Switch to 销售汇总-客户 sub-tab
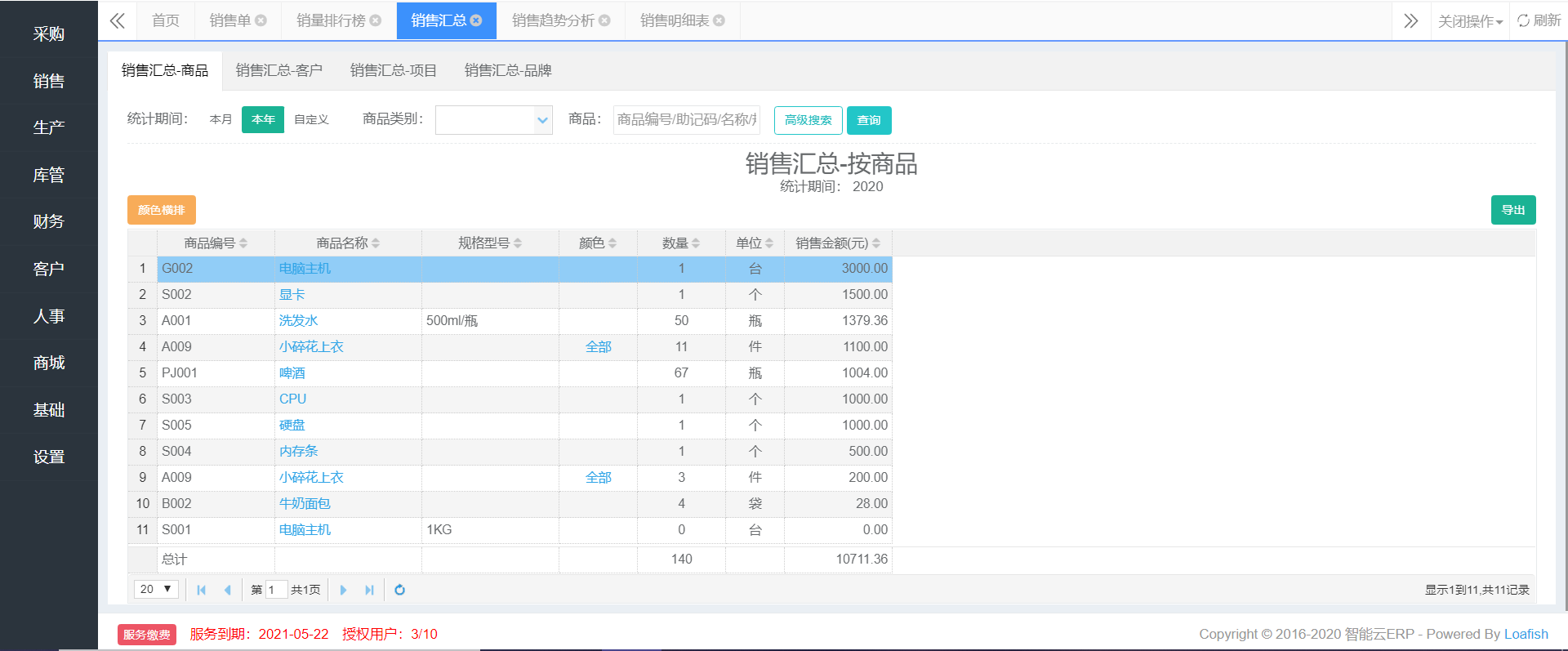Image resolution: width=1568 pixels, height=651 pixels. pos(279,71)
